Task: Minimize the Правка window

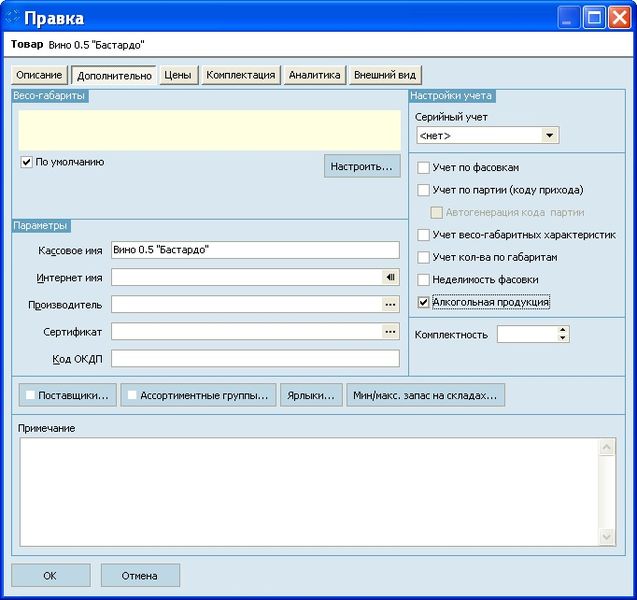Action: pyautogui.click(x=569, y=18)
